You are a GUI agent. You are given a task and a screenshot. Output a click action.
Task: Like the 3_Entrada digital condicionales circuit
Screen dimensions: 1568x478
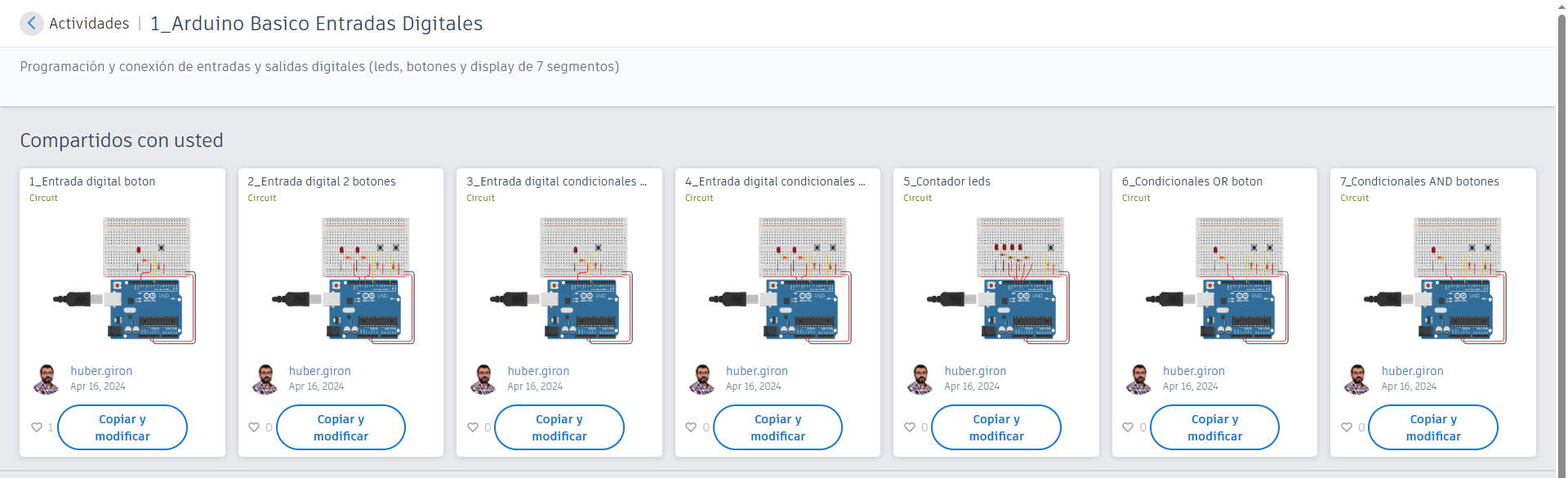point(473,427)
